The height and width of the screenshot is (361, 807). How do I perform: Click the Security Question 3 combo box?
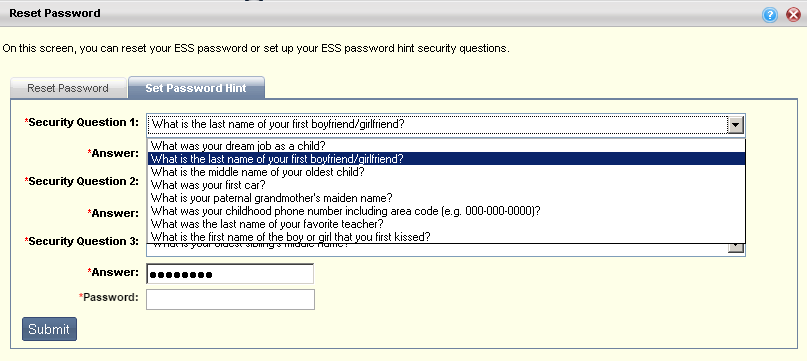click(446, 249)
